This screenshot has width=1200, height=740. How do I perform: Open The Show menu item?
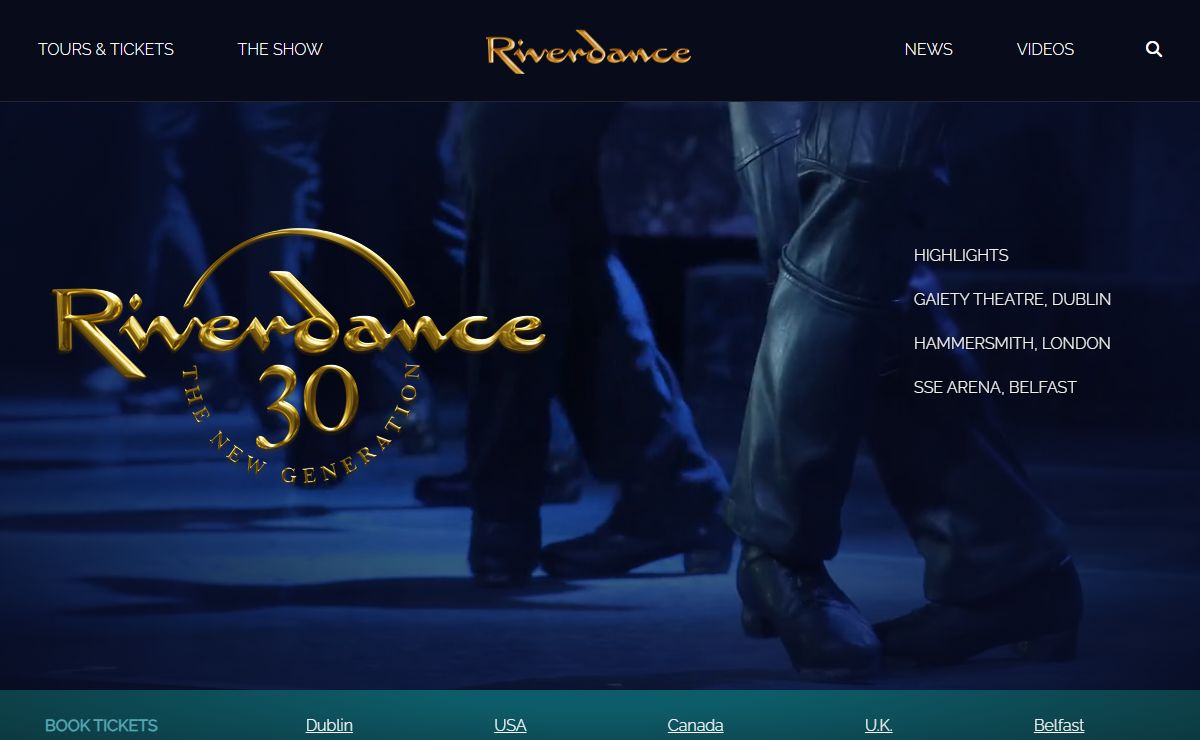pyautogui.click(x=280, y=49)
